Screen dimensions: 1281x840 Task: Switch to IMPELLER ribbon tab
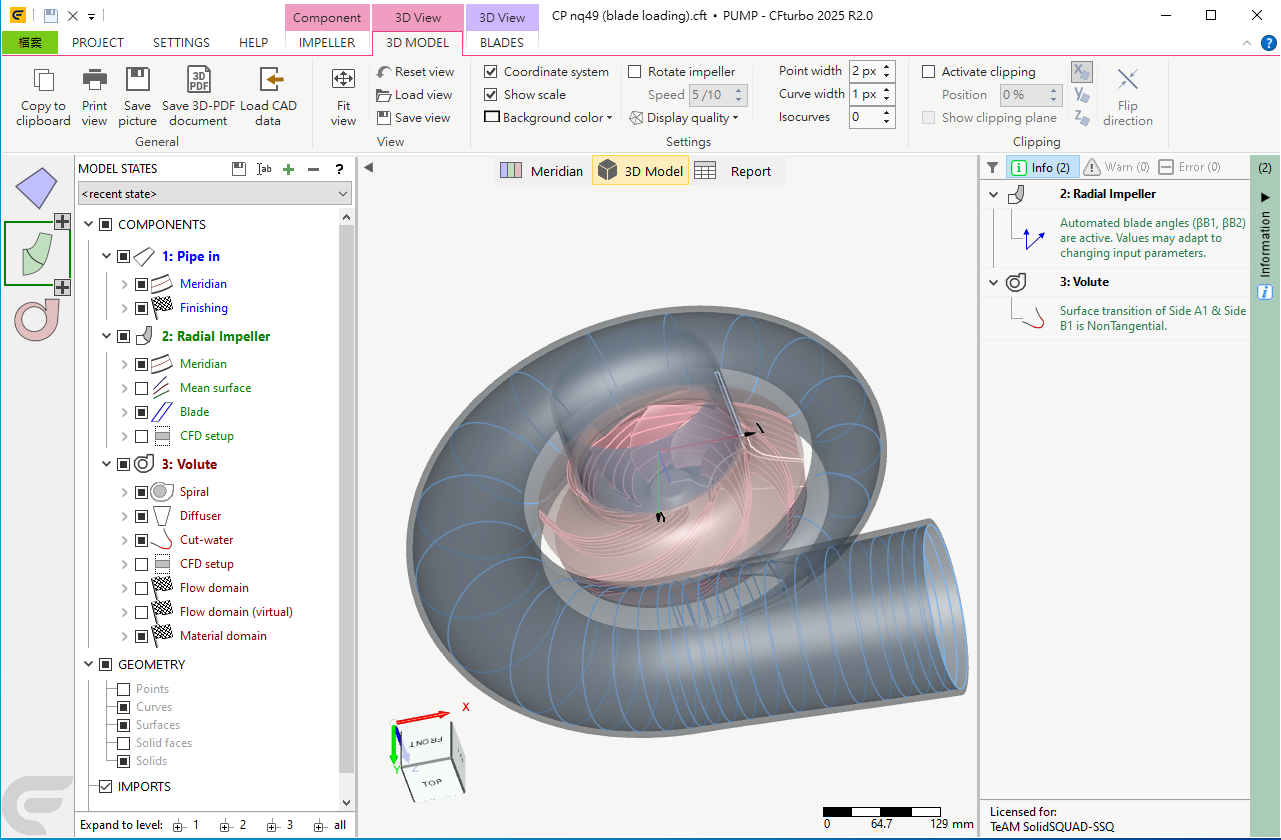(327, 43)
